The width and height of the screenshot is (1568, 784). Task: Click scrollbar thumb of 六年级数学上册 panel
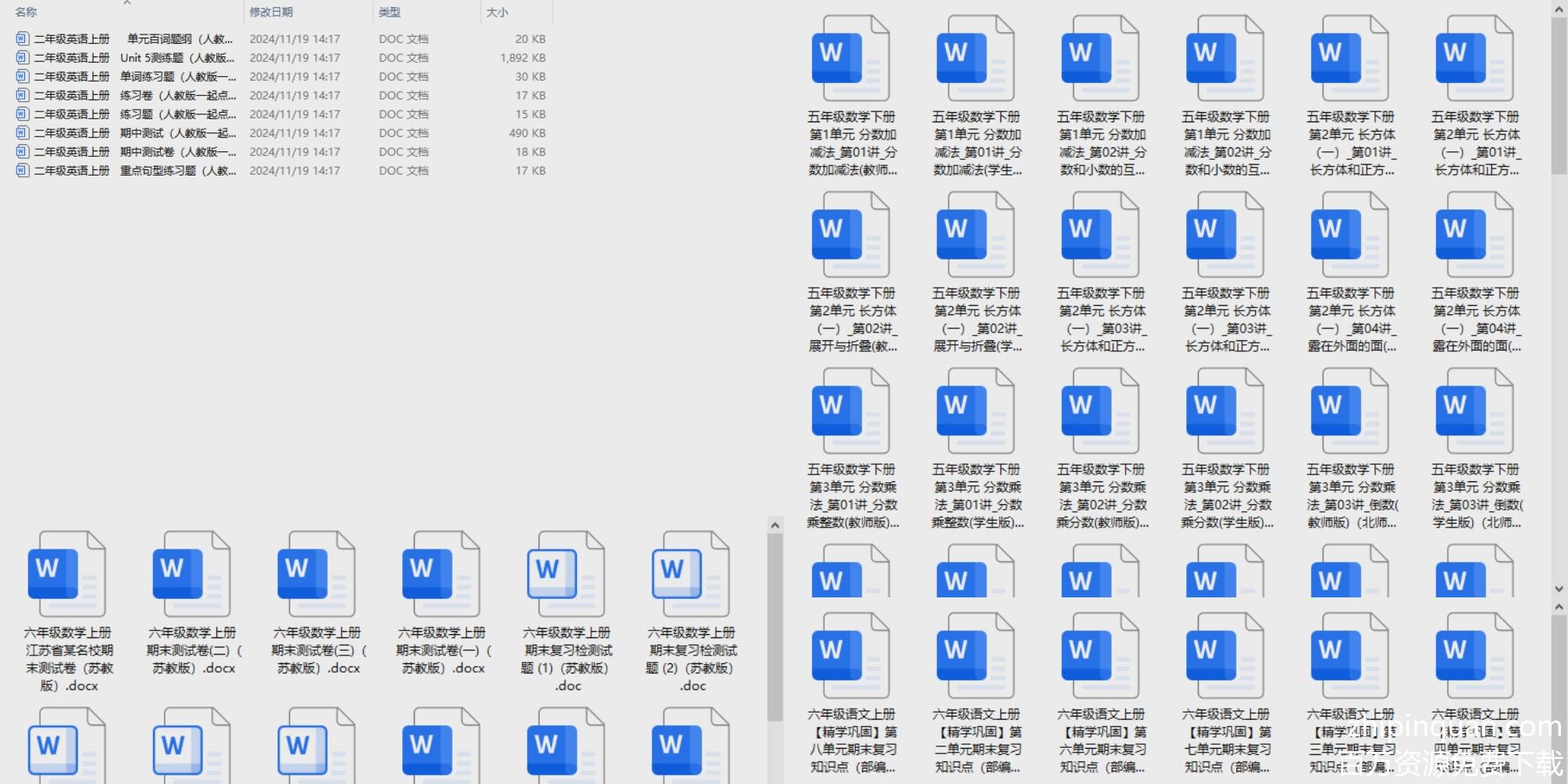[x=775, y=627]
